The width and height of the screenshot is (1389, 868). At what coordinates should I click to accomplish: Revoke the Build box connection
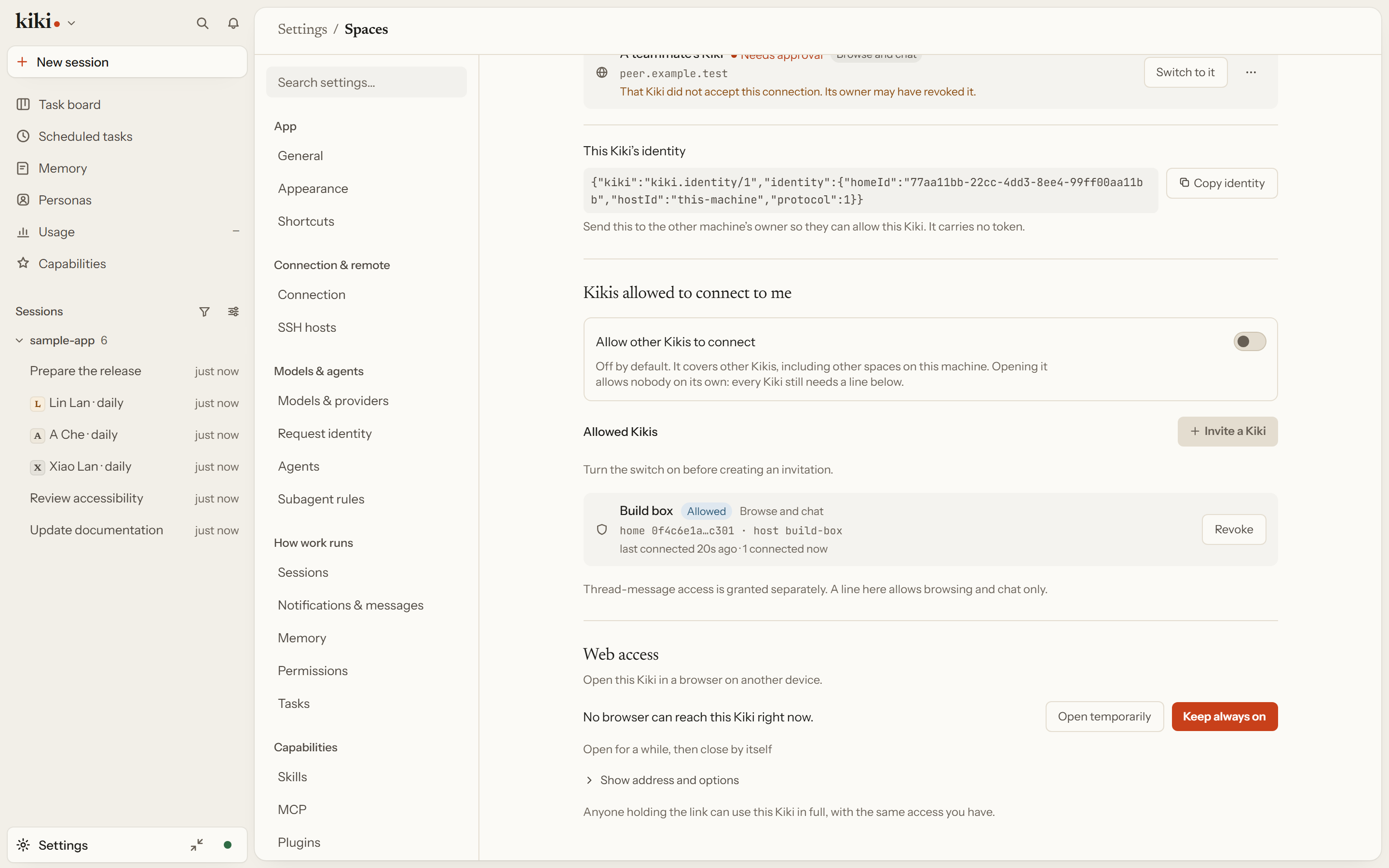[x=1233, y=529]
